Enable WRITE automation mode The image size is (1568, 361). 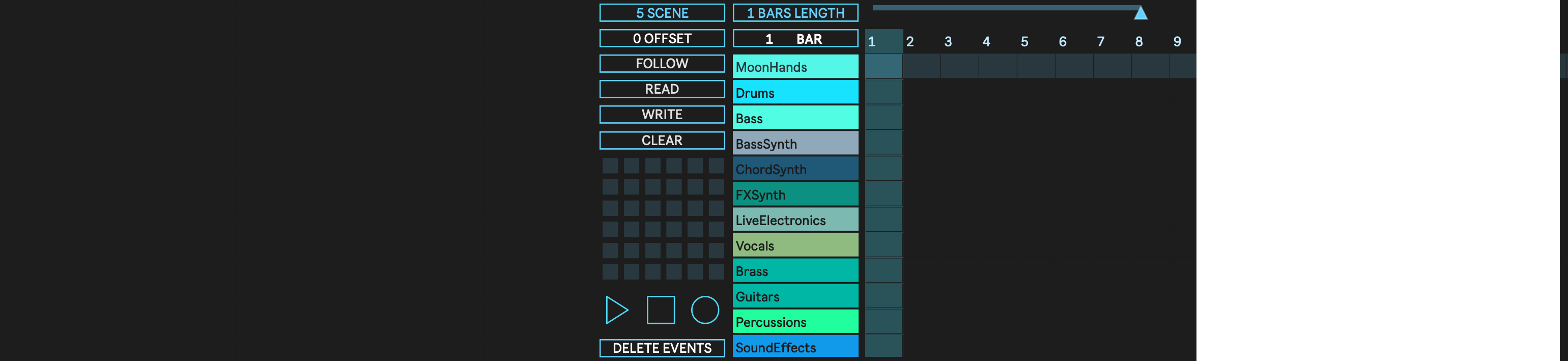tap(662, 115)
